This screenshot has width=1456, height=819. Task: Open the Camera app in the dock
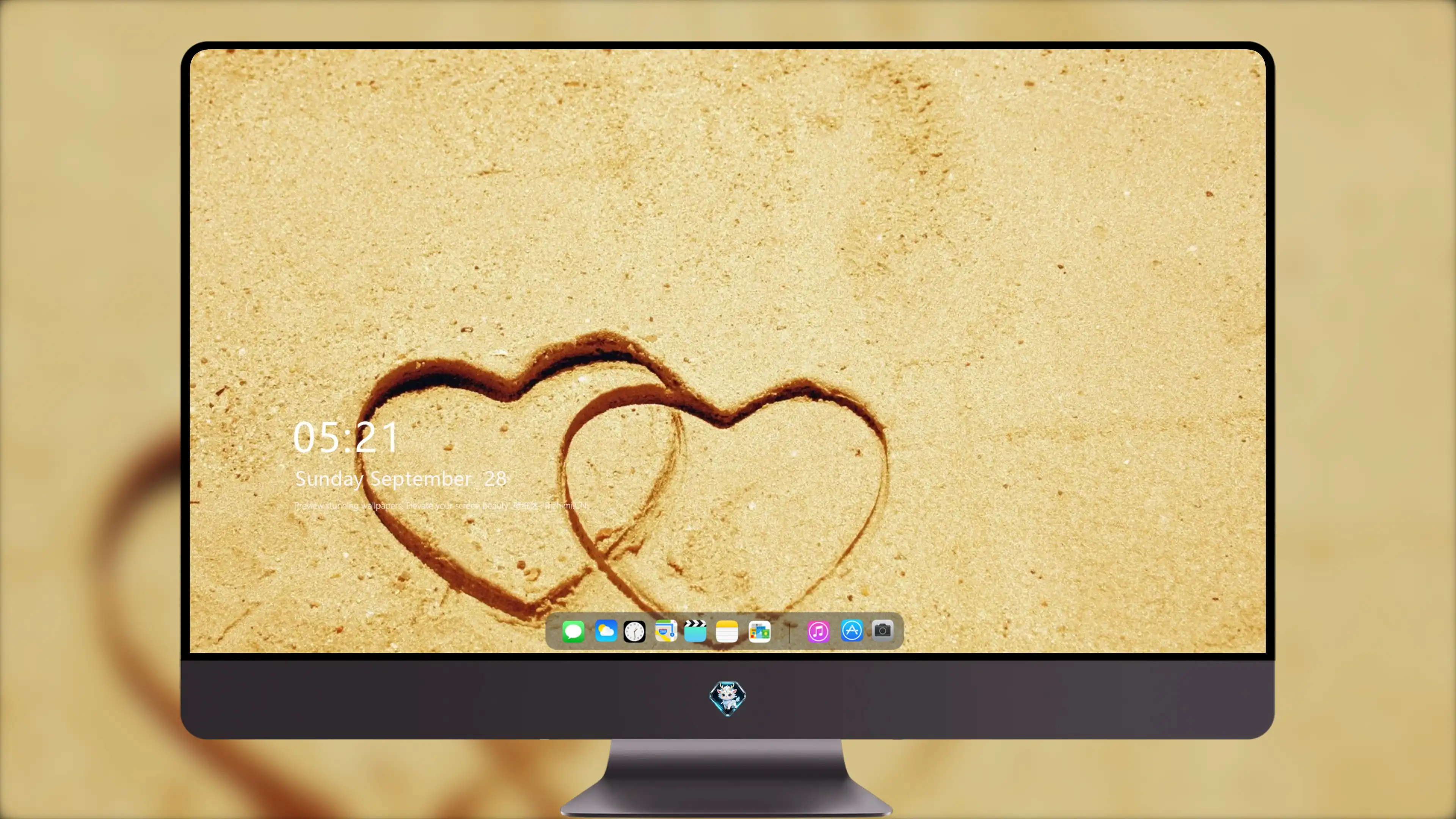[882, 630]
